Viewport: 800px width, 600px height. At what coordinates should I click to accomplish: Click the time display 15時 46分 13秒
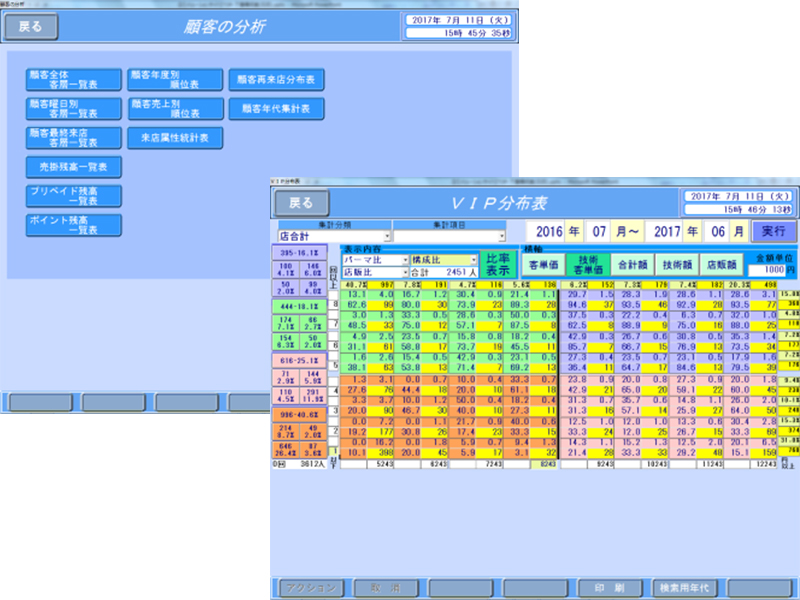pyautogui.click(x=739, y=209)
